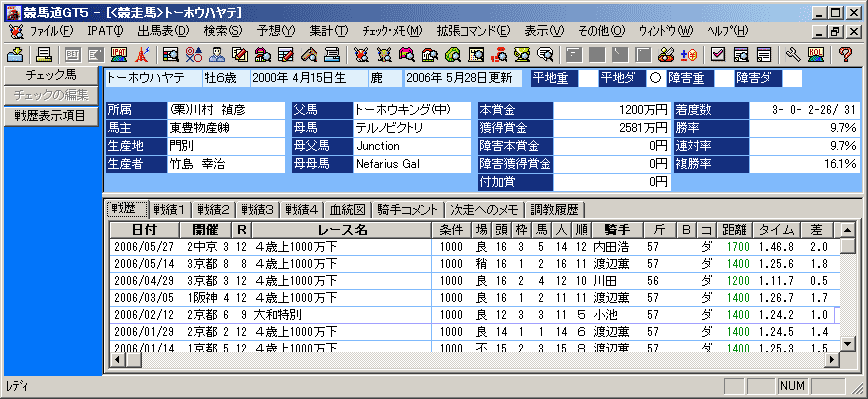Sort by the レース名 column header
Image resolution: width=868 pixels, height=399 pixels.
click(x=342, y=230)
